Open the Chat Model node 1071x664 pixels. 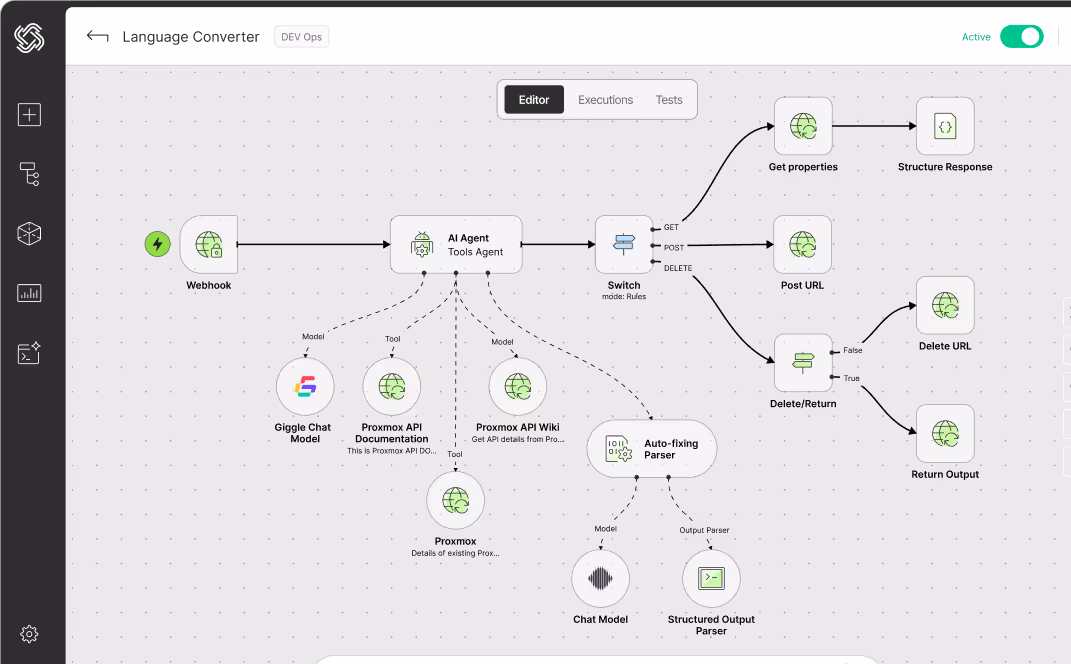[x=600, y=578]
